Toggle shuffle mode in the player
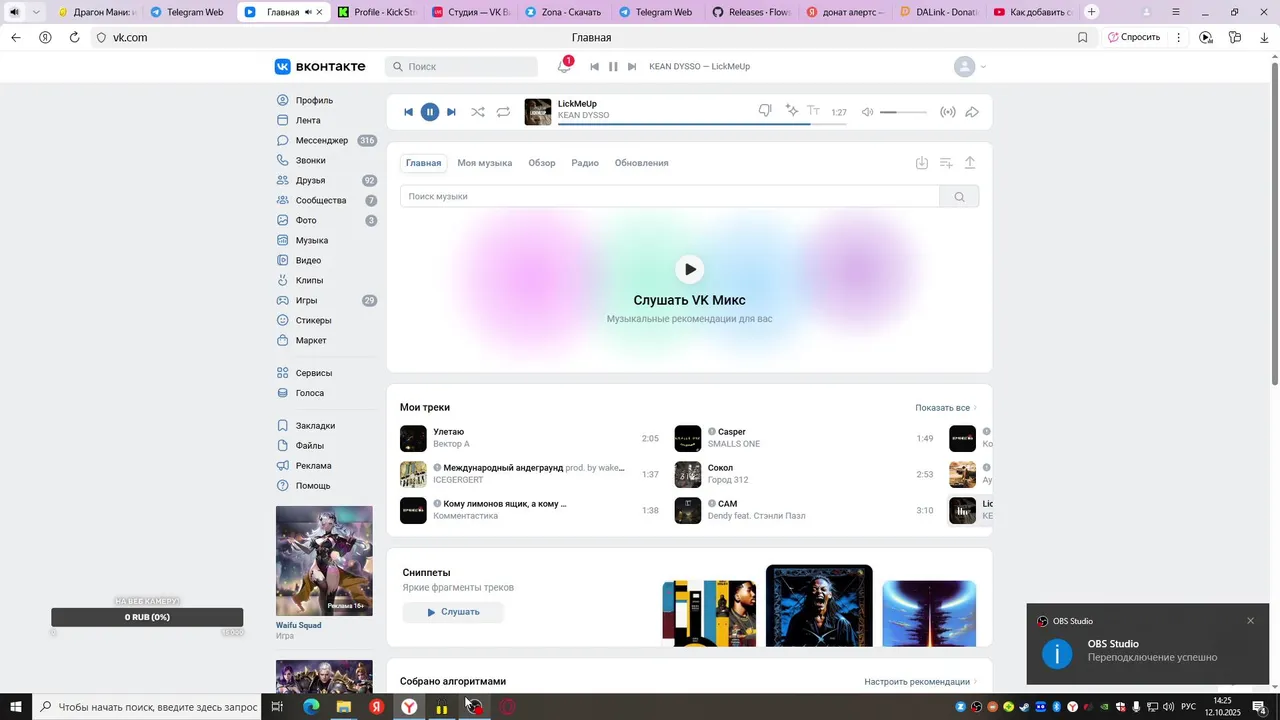This screenshot has width=1280, height=720. tap(478, 112)
